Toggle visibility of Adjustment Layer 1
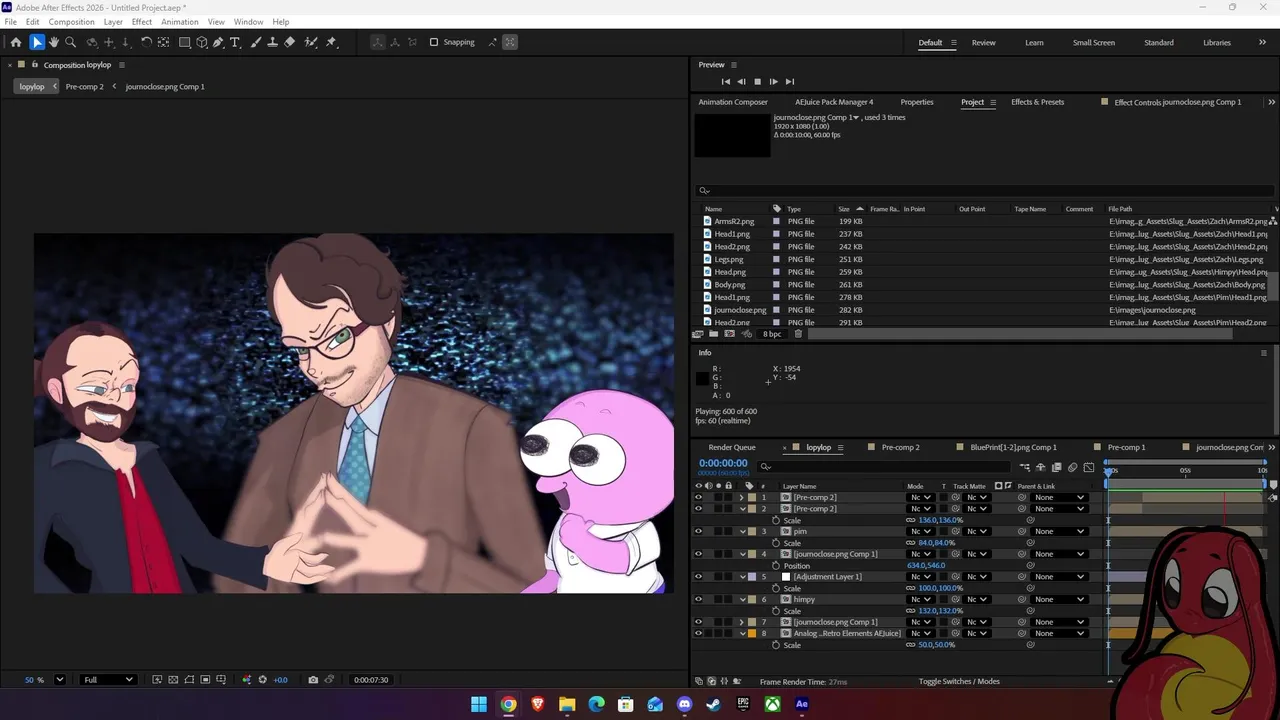This screenshot has width=1280, height=720. [698, 577]
